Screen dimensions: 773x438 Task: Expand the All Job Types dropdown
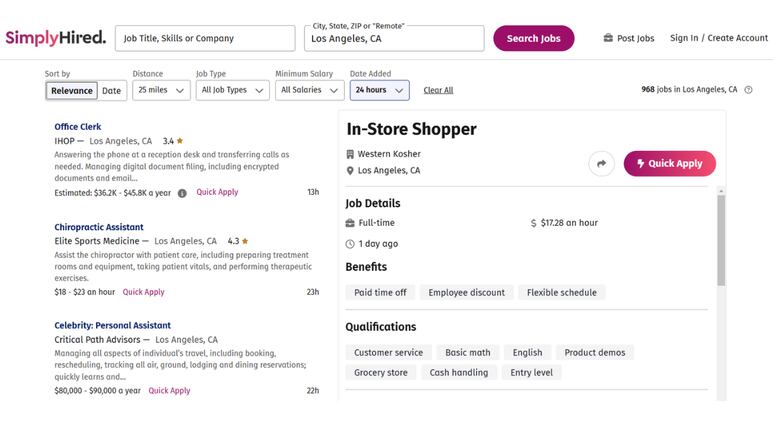(233, 90)
